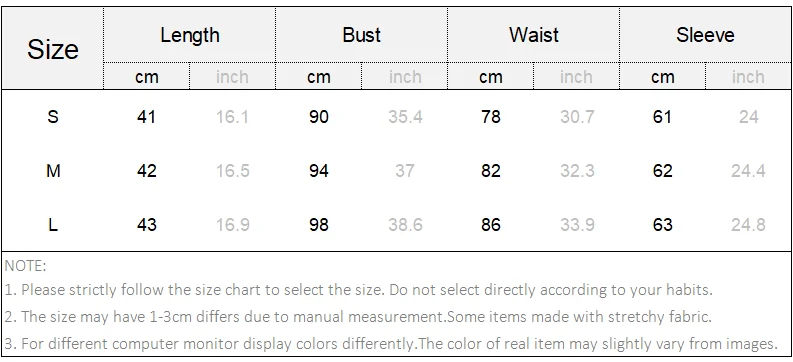Image resolution: width=793 pixels, height=362 pixels.
Task: Select the M size row label
Action: click(53, 171)
